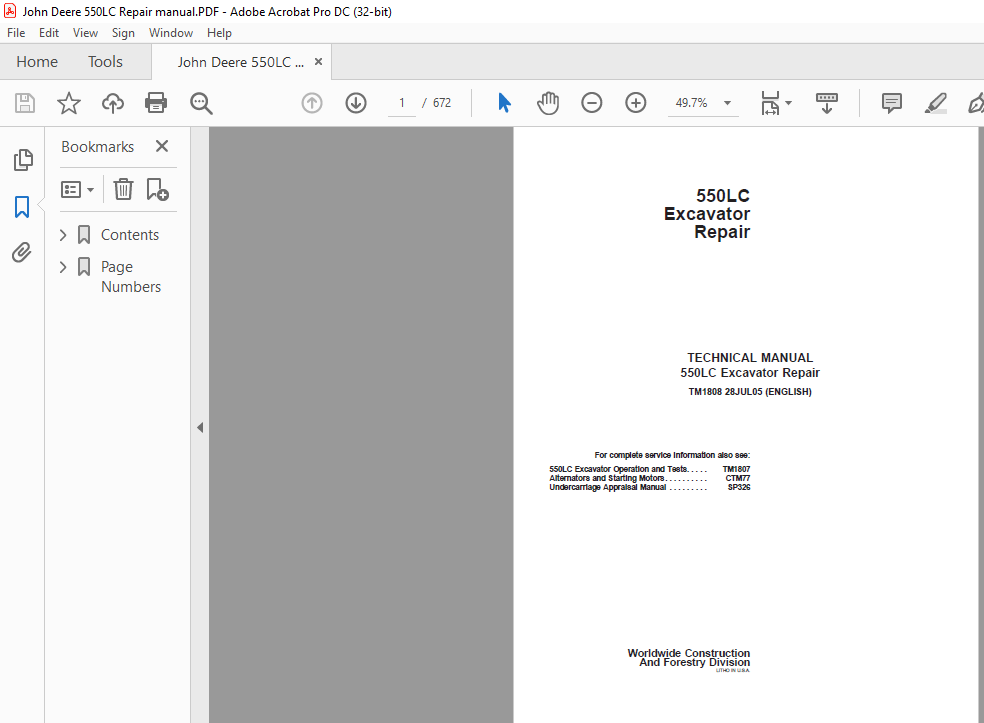
Task: Zoom out with minus icon
Action: [592, 102]
